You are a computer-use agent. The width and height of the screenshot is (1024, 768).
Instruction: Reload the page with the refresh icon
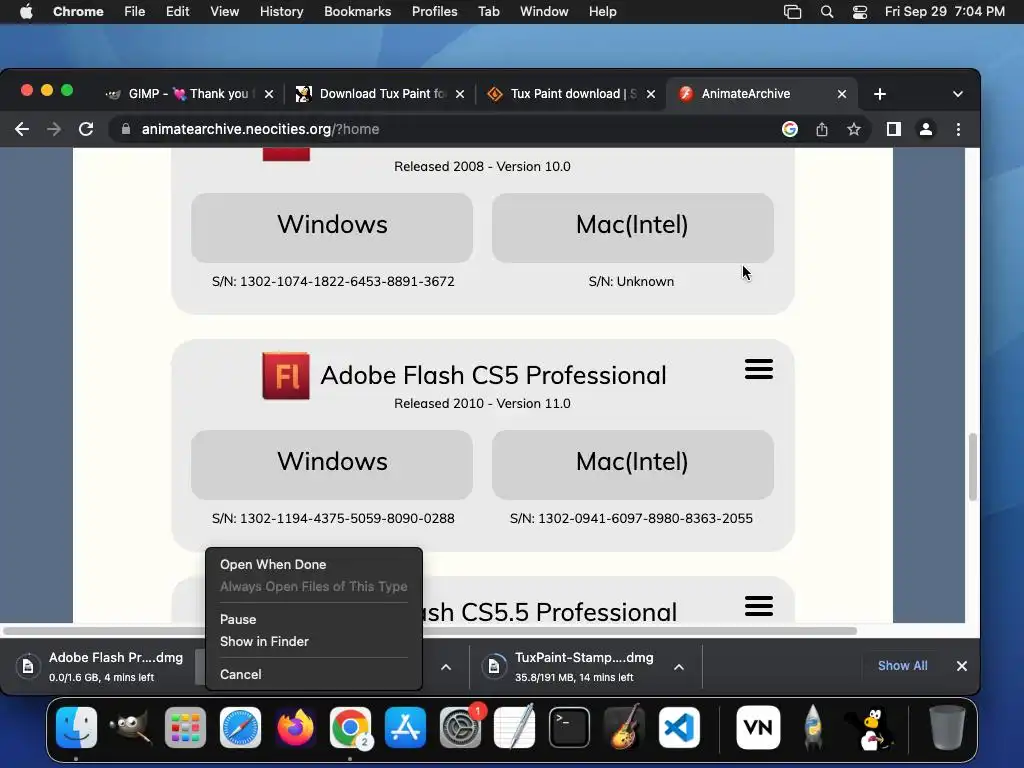(x=86, y=129)
